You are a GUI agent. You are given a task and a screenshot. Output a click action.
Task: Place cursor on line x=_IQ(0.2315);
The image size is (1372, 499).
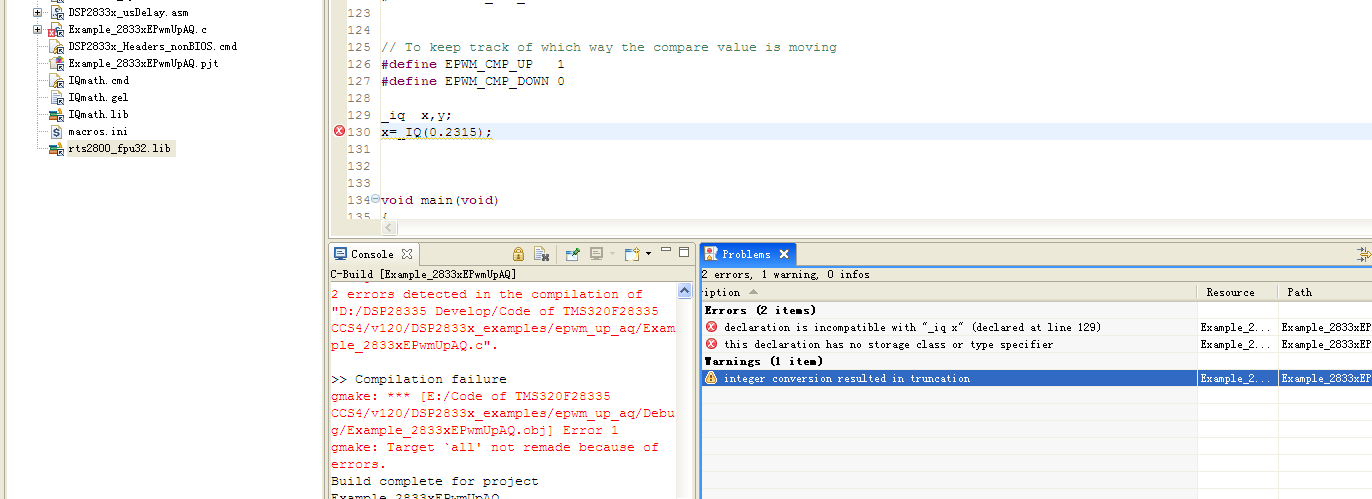(437, 132)
